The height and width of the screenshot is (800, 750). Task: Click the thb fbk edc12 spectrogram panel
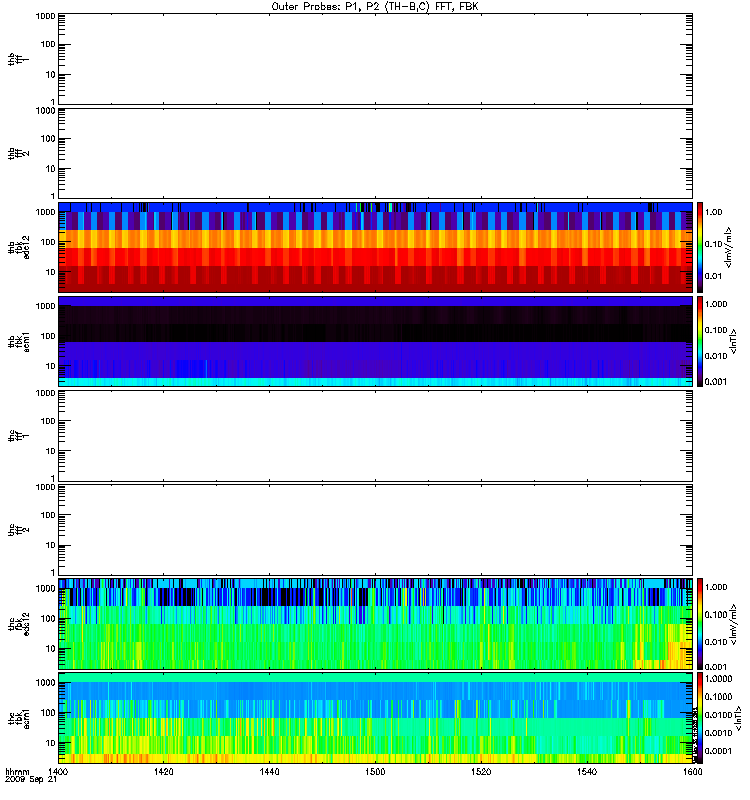375,247
